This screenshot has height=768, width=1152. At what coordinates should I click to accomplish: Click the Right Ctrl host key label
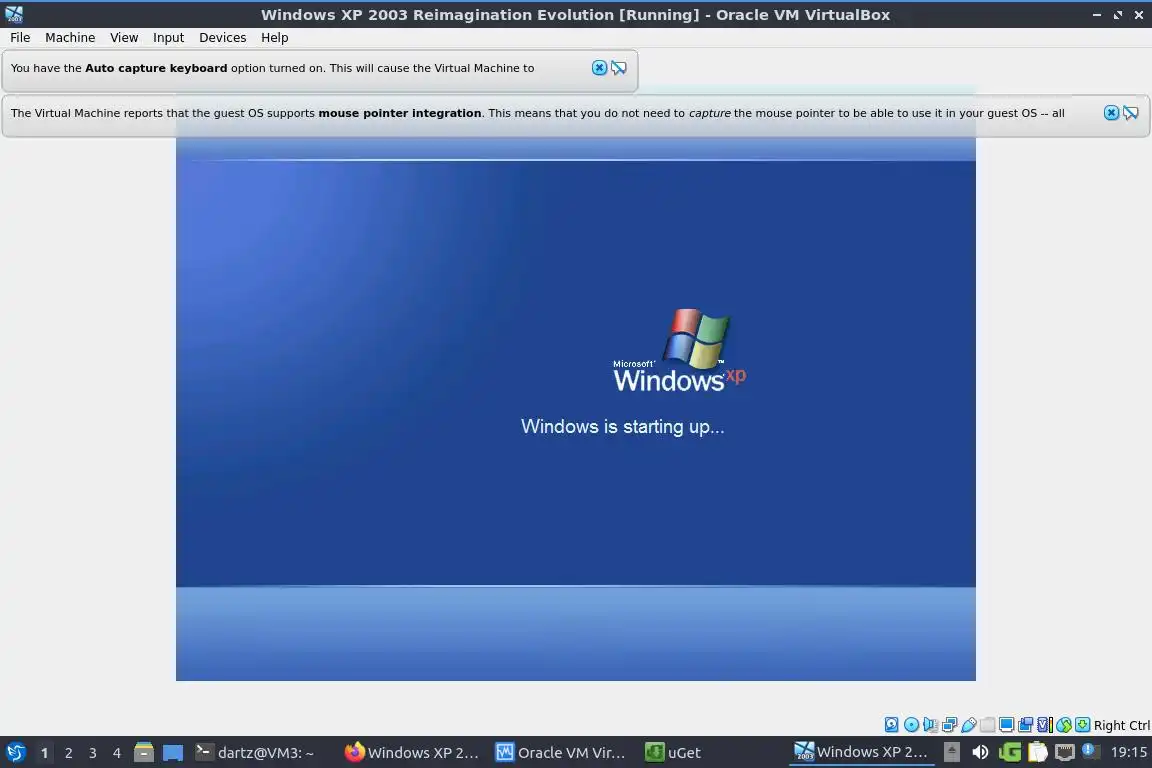1122,725
